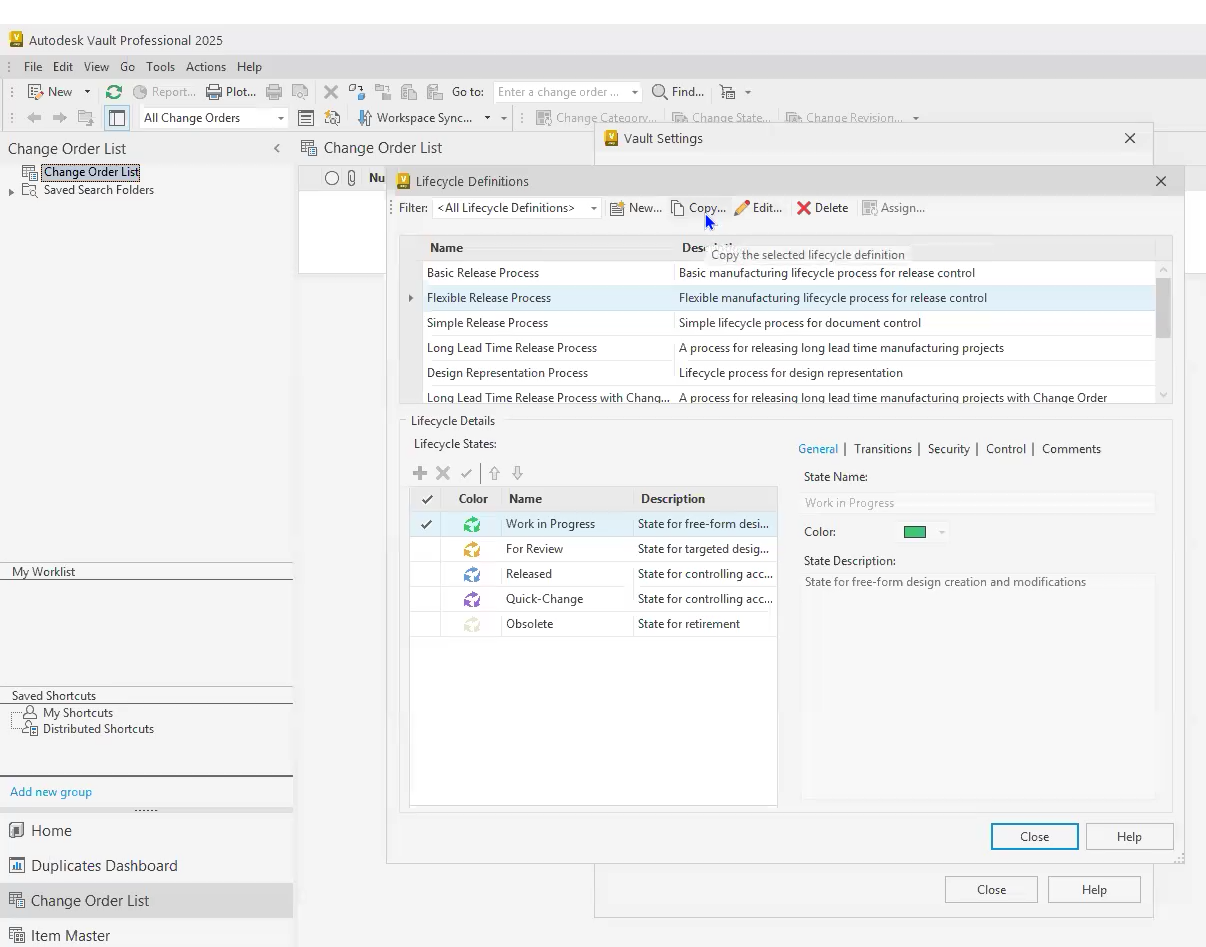Screen dimensions: 1206x947
Task: Switch to the Transitions tab
Action: tap(883, 449)
